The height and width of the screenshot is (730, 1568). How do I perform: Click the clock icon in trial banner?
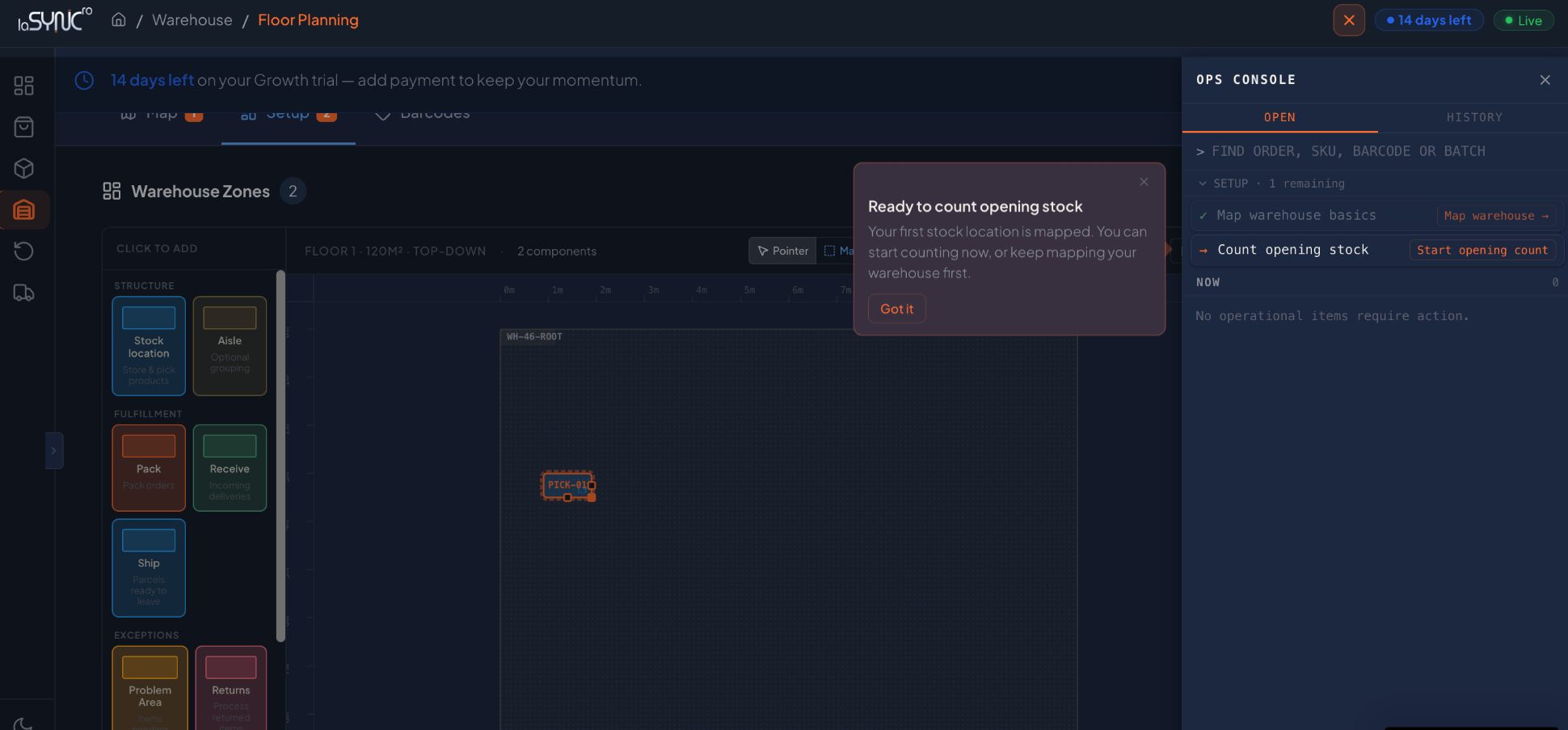(x=84, y=80)
